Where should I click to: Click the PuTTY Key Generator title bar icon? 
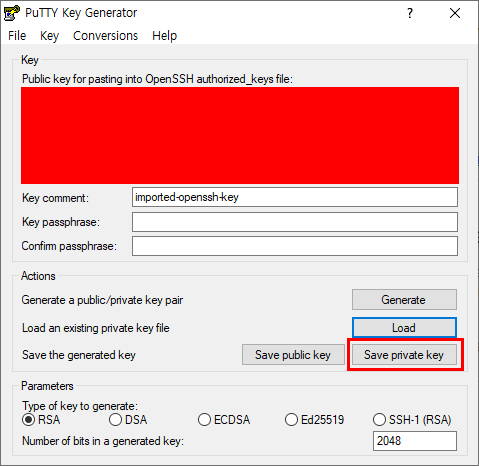(11, 13)
